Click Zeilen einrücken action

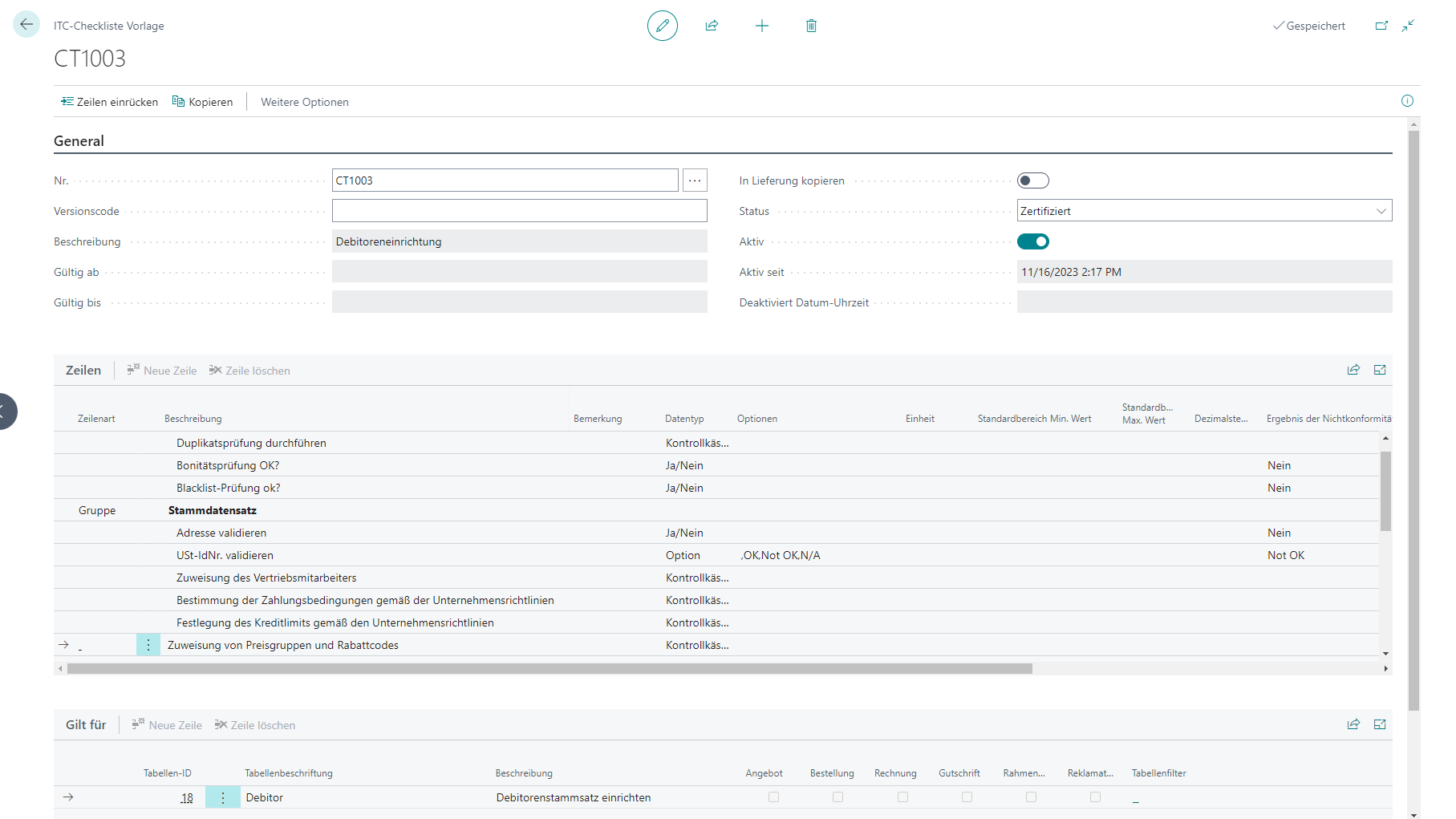click(110, 102)
